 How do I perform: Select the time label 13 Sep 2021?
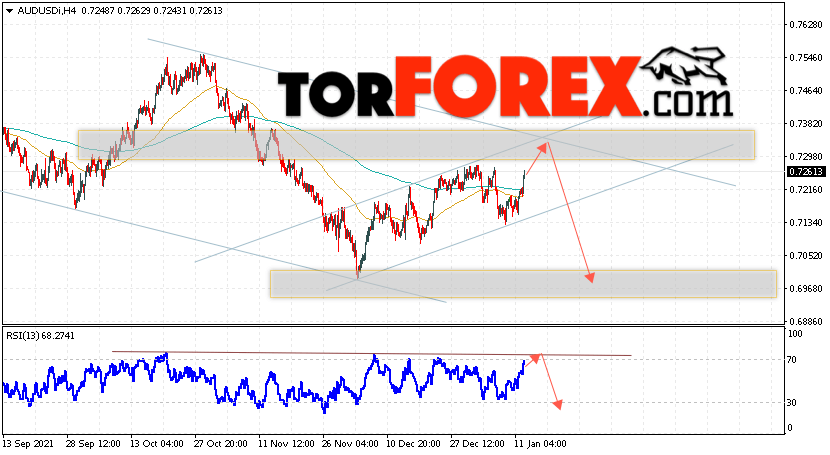tap(28, 443)
